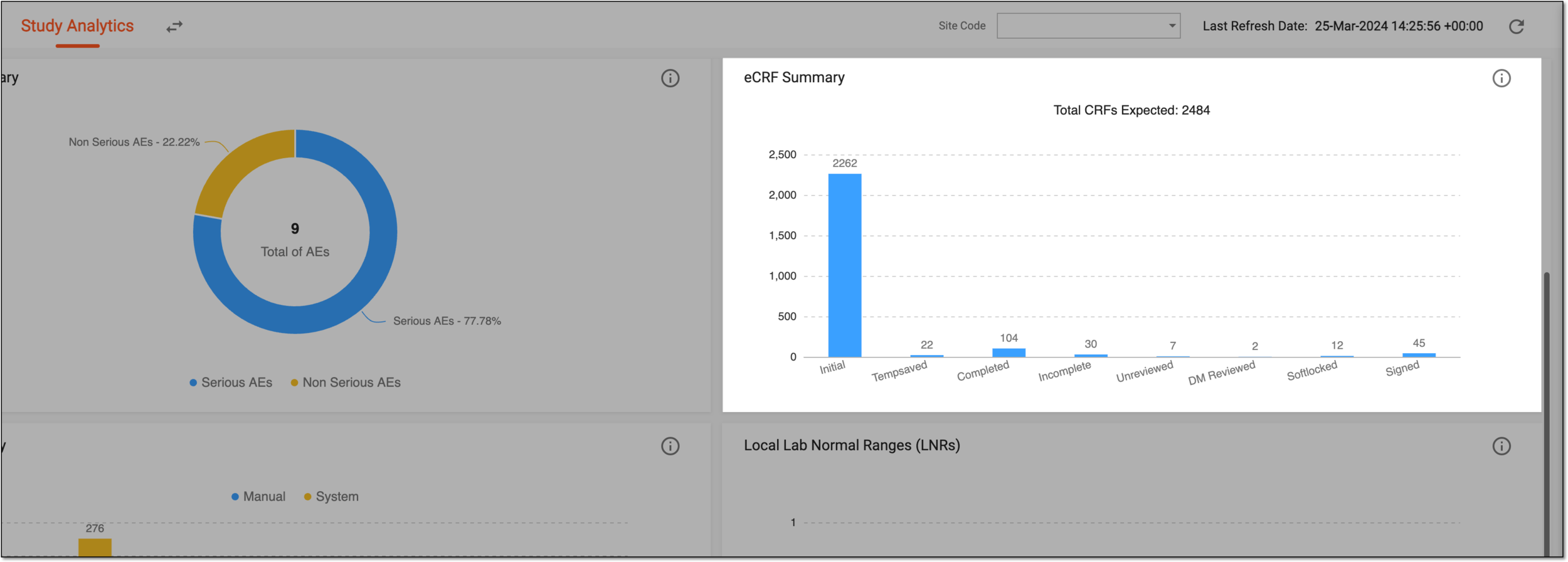
Task: Click the refresh icon next to the refresh date
Action: coord(1516,26)
